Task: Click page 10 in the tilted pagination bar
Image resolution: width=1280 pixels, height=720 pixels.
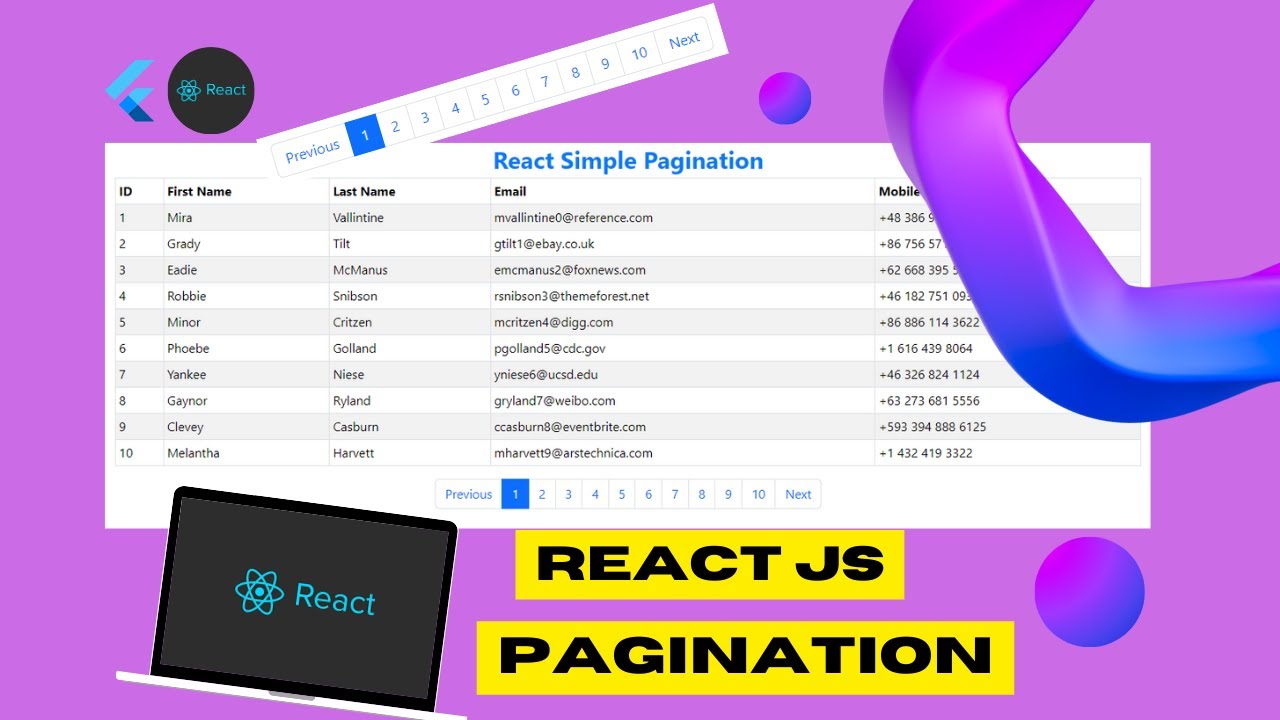Action: click(639, 53)
